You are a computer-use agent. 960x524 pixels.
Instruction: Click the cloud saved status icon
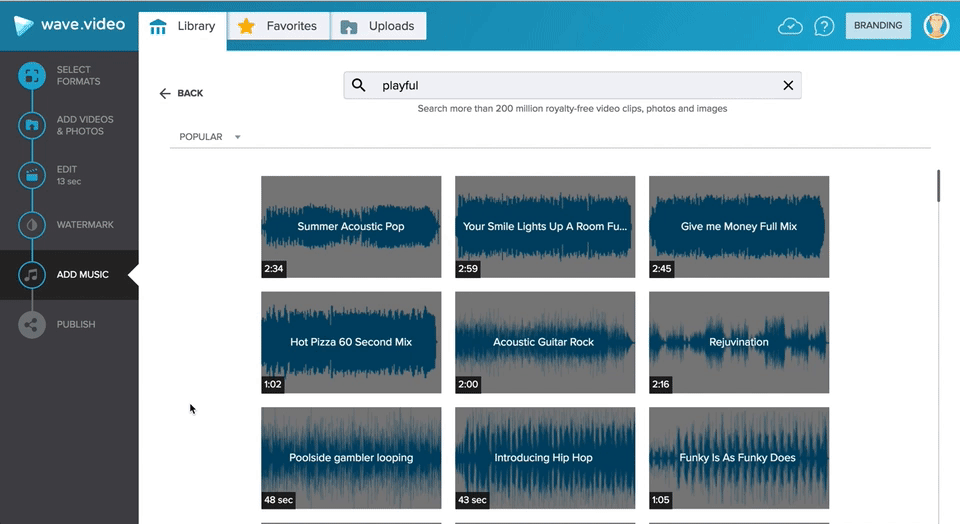[x=790, y=26]
